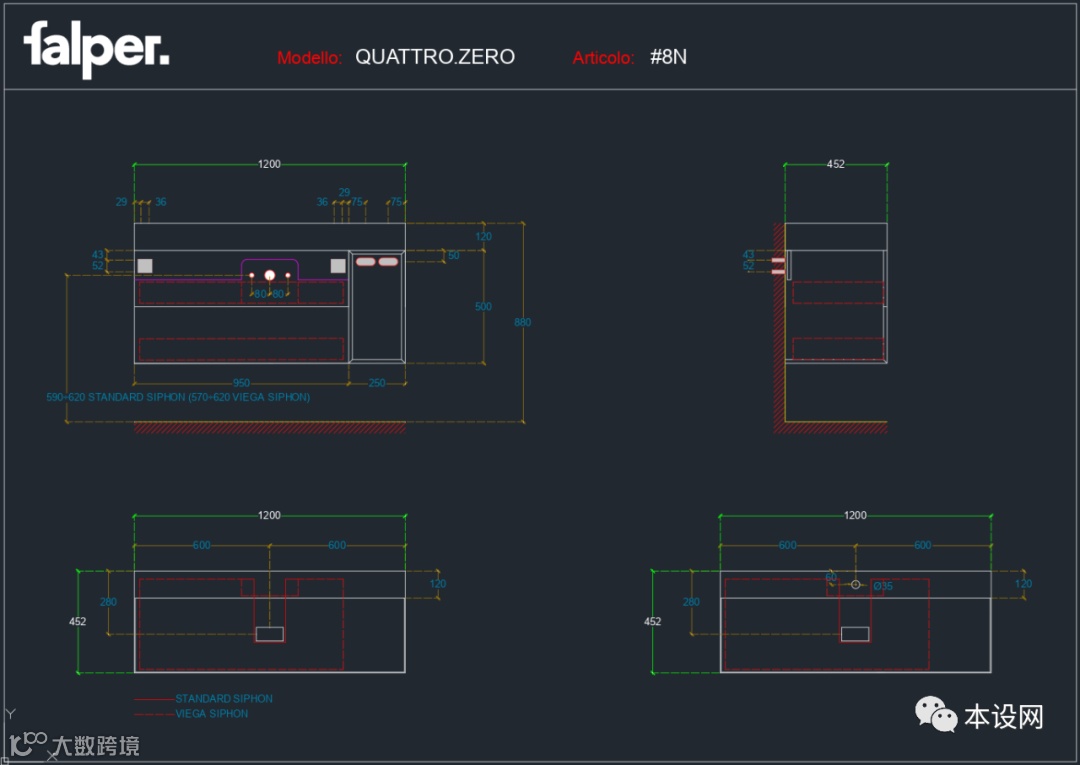Select the '500' vertical dimension text
Screen dimensions: 1080x765
point(483,306)
